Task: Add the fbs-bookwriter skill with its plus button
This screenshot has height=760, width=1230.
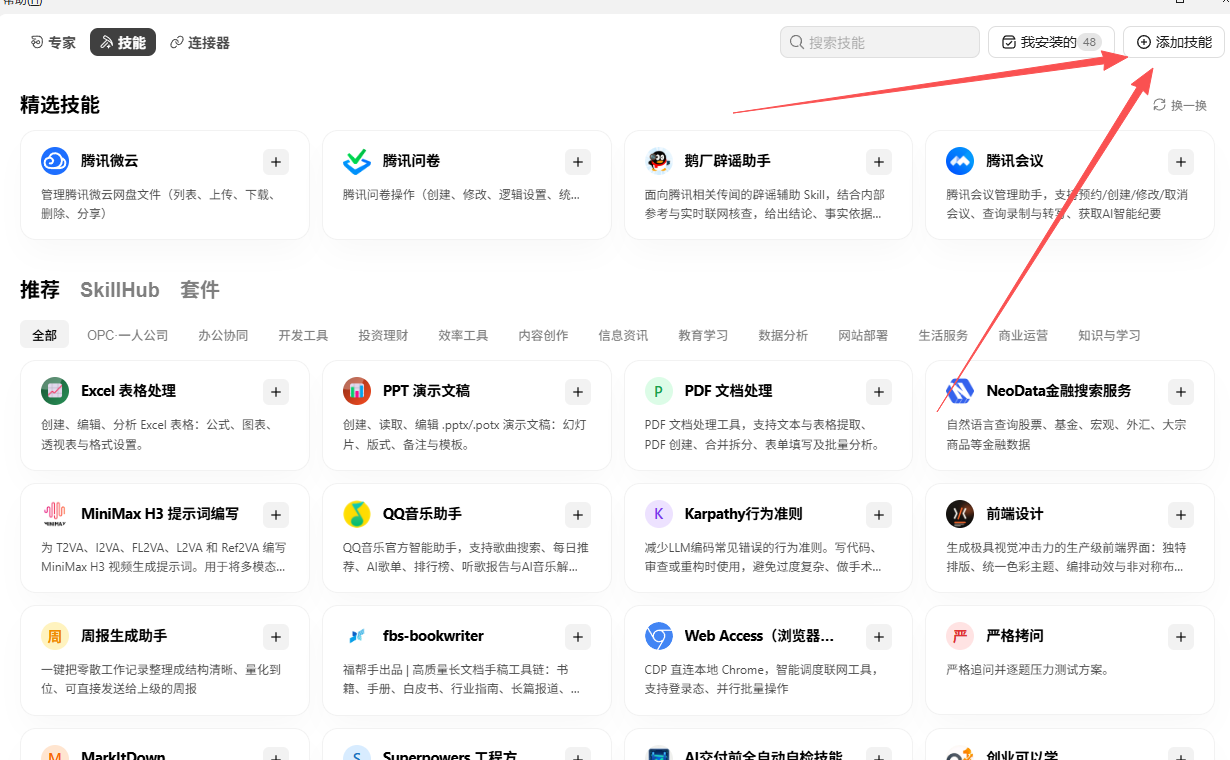Action: click(x=578, y=636)
